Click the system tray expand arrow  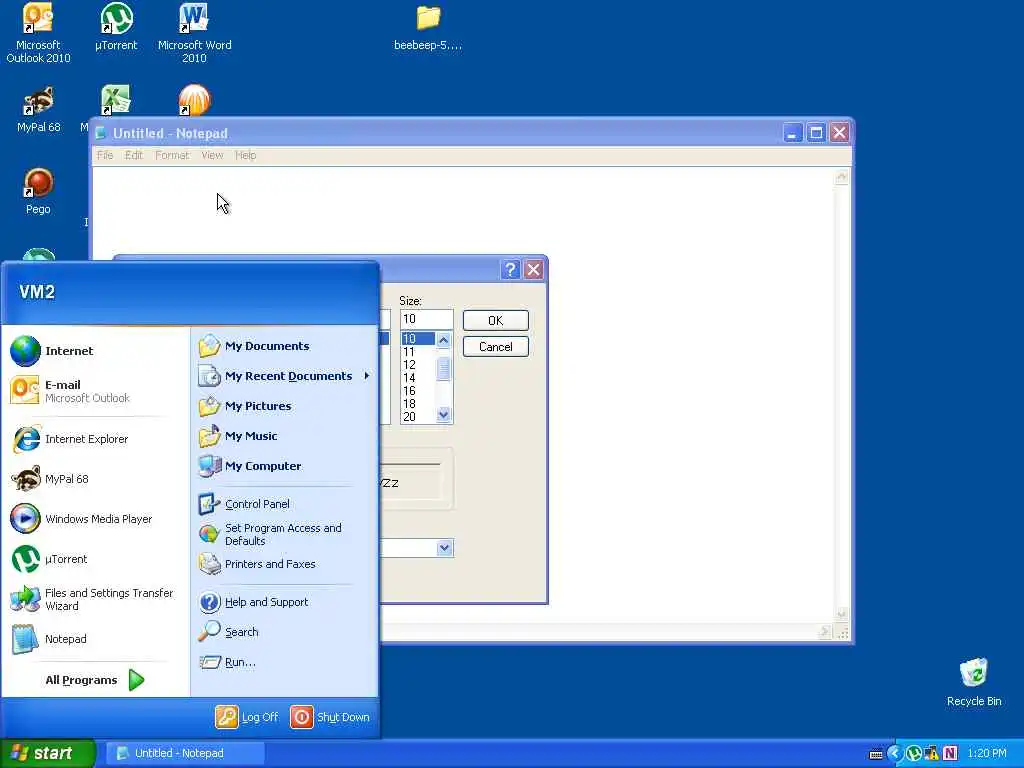(895, 753)
